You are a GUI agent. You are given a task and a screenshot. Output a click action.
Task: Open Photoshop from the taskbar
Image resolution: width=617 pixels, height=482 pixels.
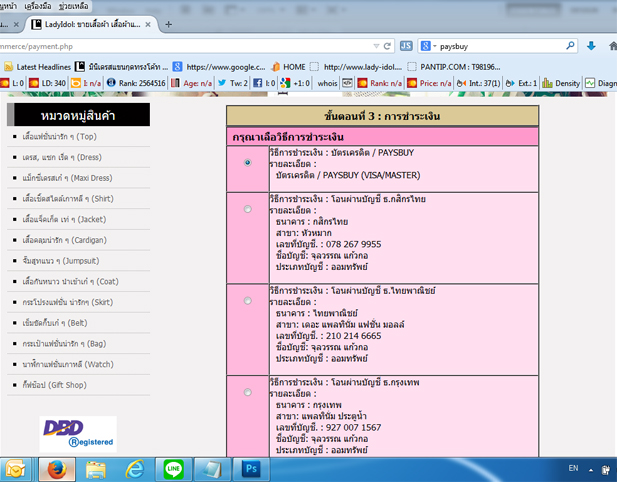pyautogui.click(x=251, y=469)
